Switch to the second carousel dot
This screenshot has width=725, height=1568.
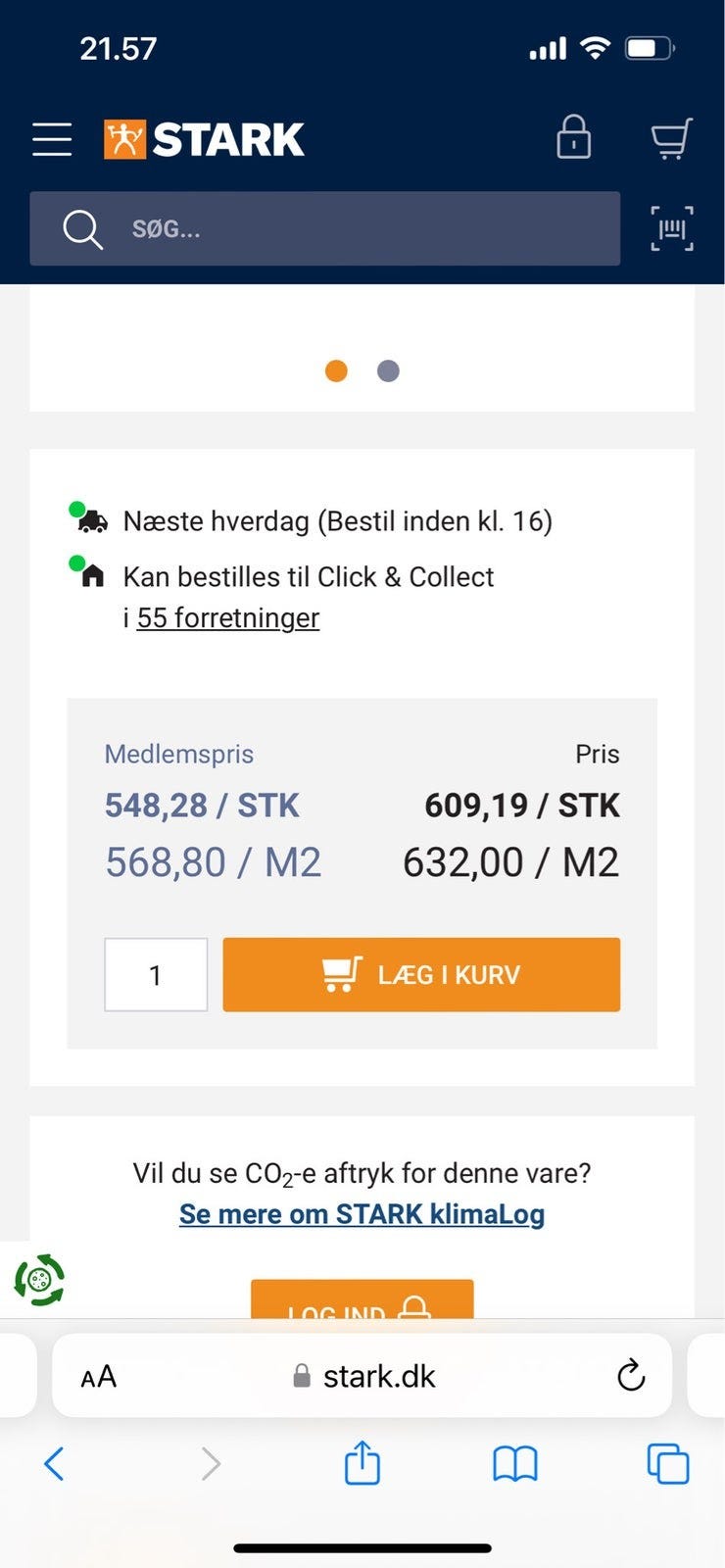[x=388, y=370]
